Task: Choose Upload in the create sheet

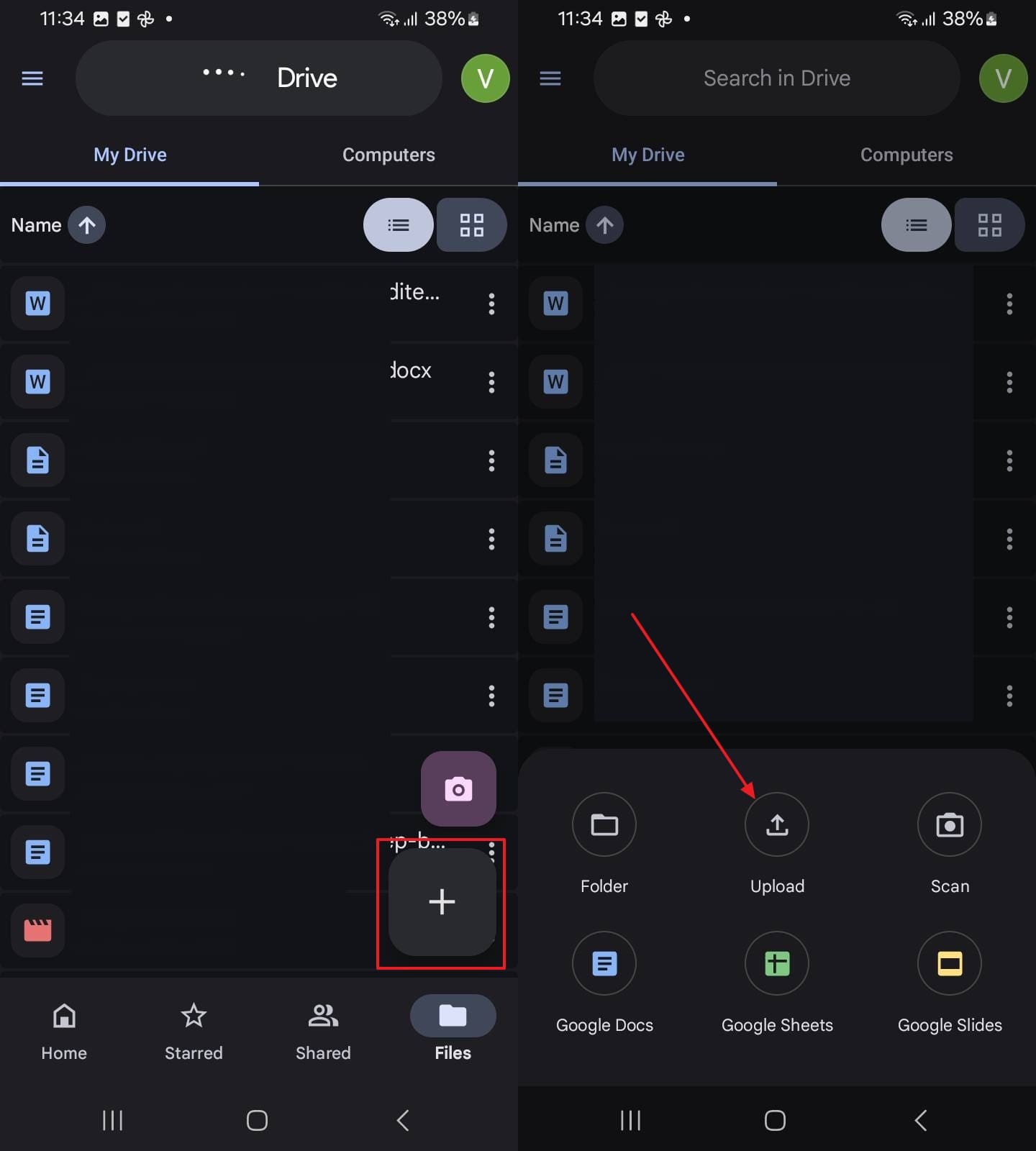Action: (x=777, y=843)
